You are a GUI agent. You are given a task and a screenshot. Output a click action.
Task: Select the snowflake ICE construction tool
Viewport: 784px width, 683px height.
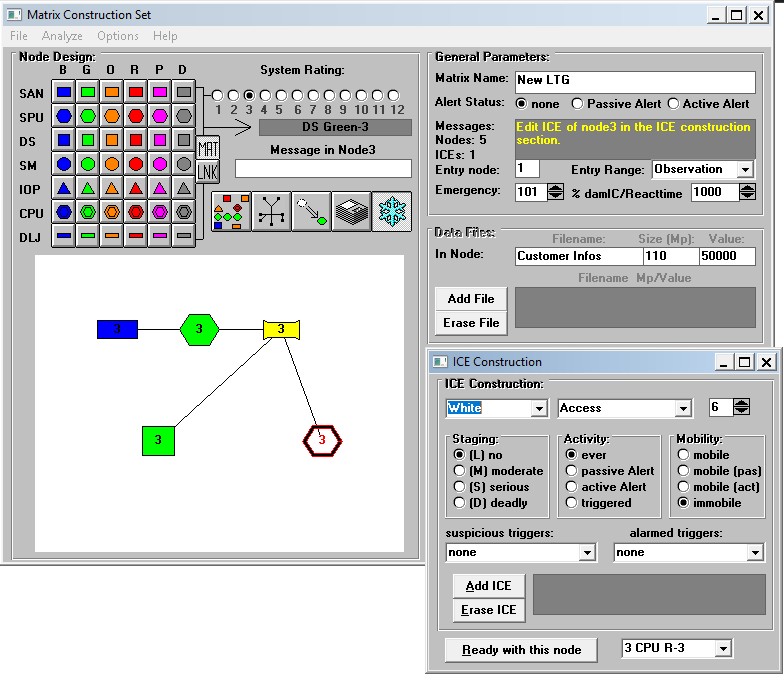tap(392, 212)
